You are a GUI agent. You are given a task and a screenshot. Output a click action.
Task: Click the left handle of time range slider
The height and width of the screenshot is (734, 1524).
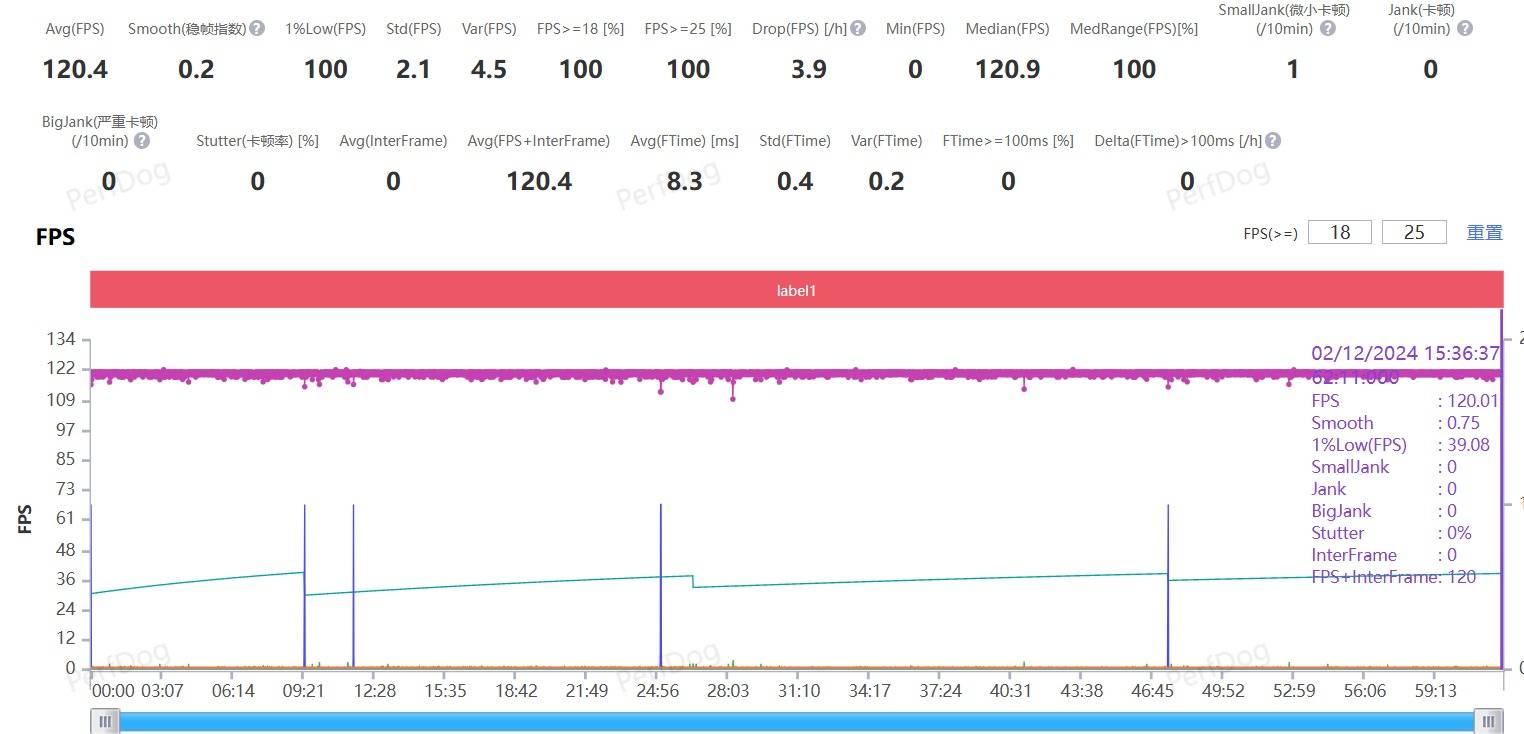(x=105, y=721)
